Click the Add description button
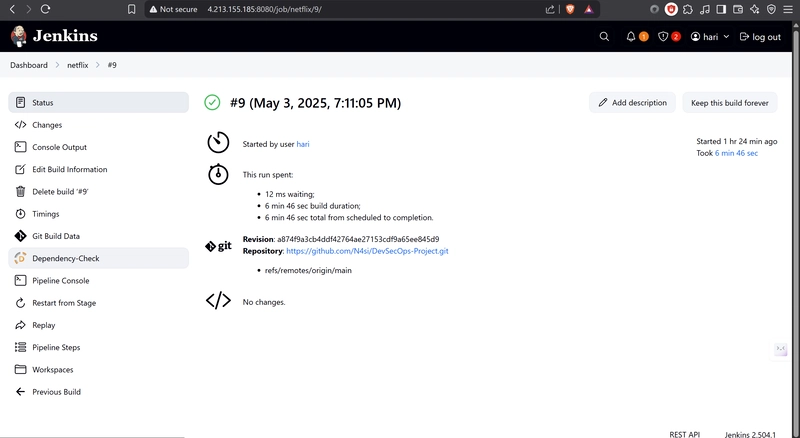Image resolution: width=800 pixels, height=438 pixels. [632, 102]
